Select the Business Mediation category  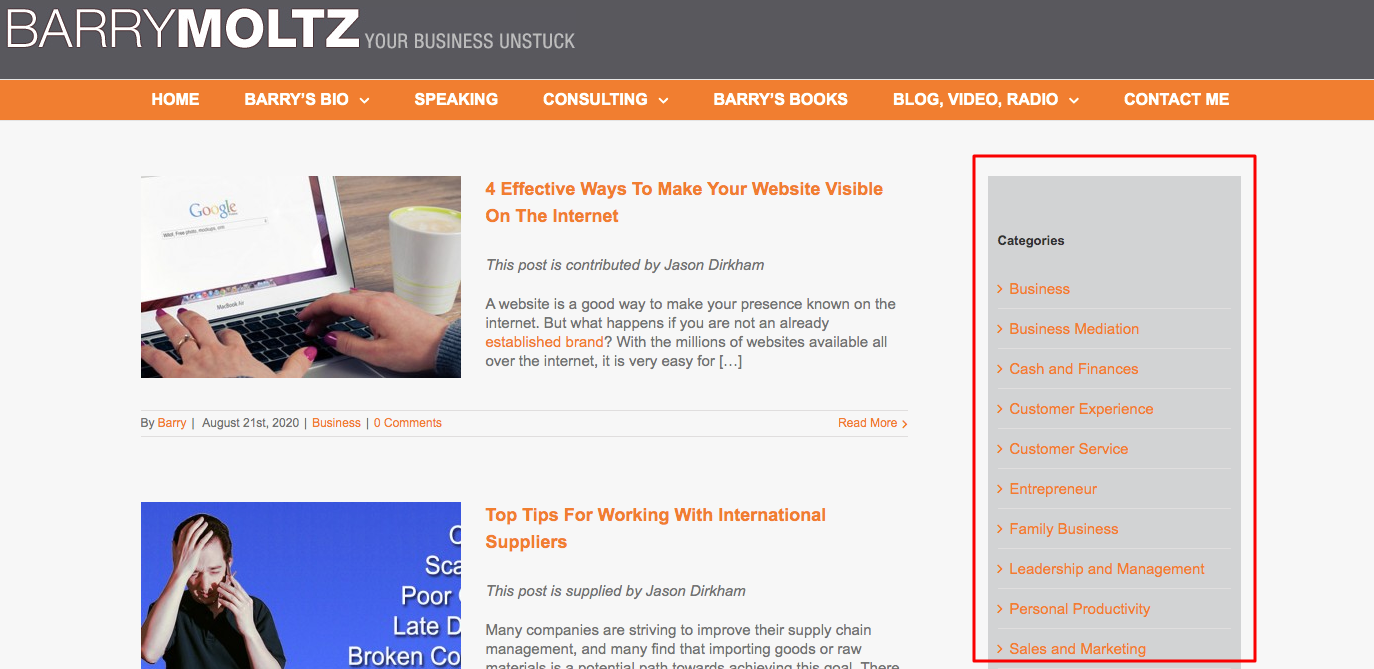point(1074,329)
